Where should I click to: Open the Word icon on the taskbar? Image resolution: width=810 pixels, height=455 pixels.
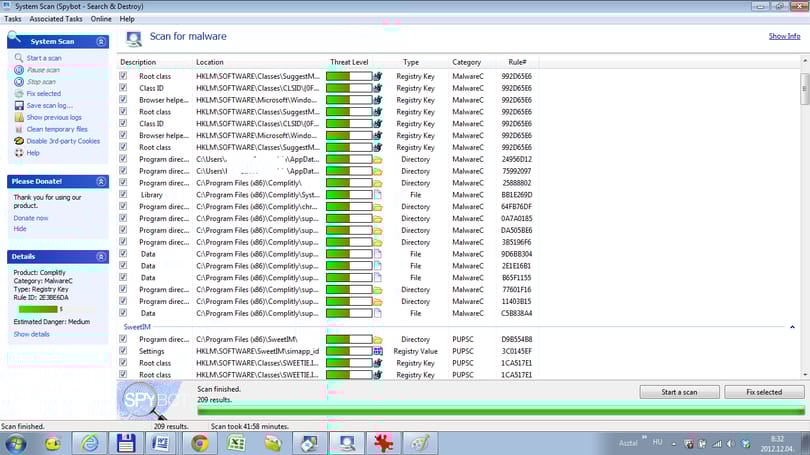pyautogui.click(x=161, y=444)
